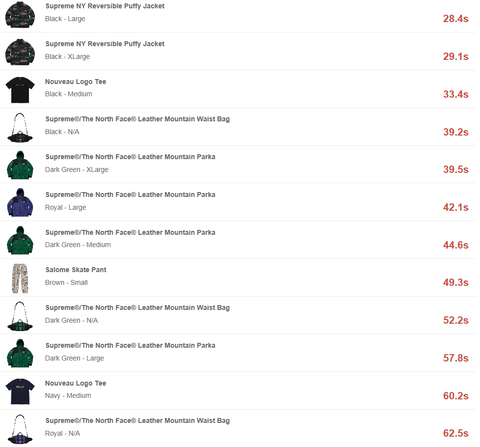Open the Nouveau Logo Tee Black Medium title
Screen dimensions: 480x447
(x=76, y=82)
